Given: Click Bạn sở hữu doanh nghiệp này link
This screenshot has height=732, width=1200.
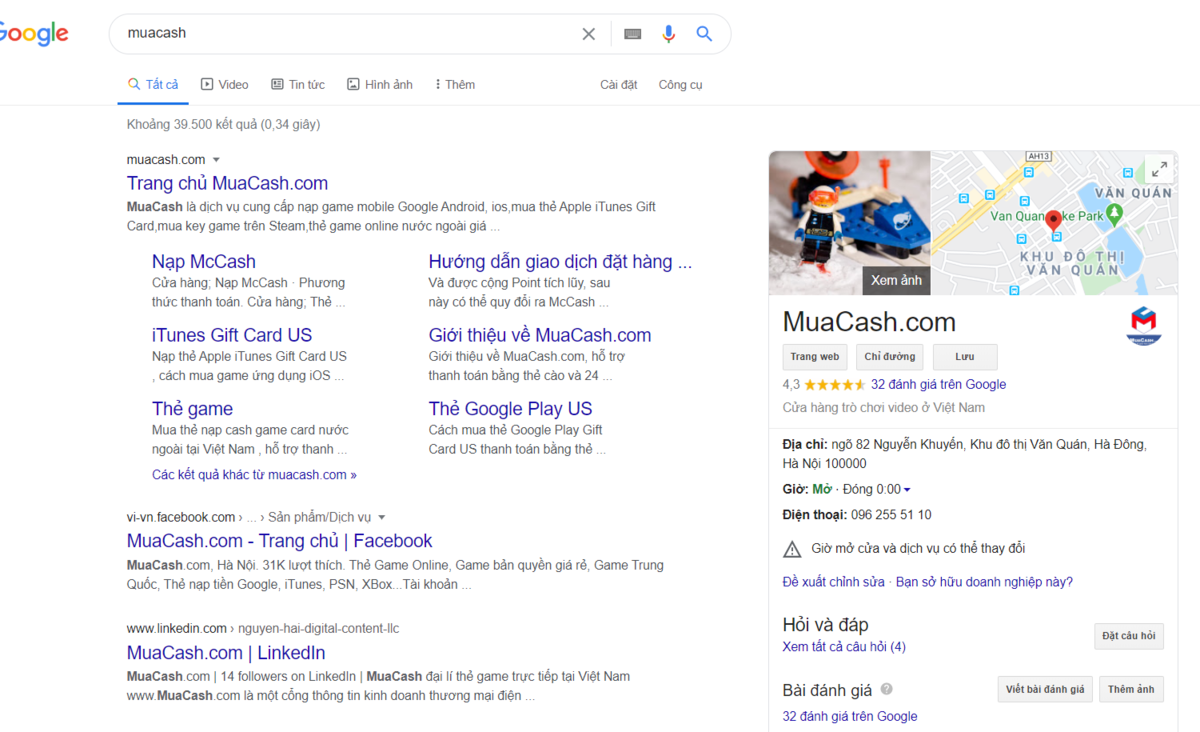Looking at the screenshot, I should [984, 582].
